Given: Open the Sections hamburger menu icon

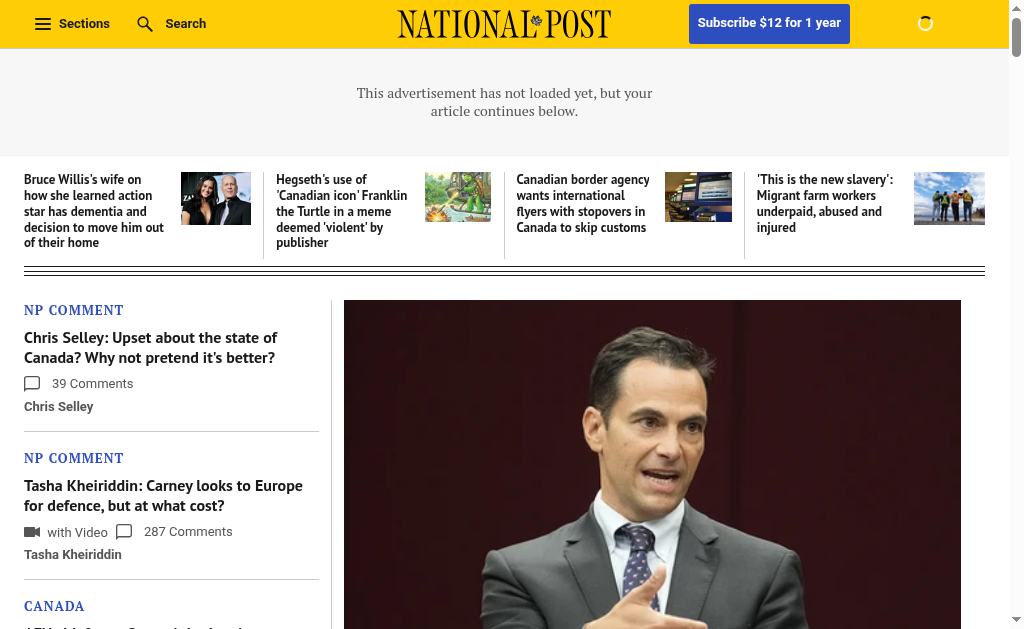Looking at the screenshot, I should click(x=42, y=24).
